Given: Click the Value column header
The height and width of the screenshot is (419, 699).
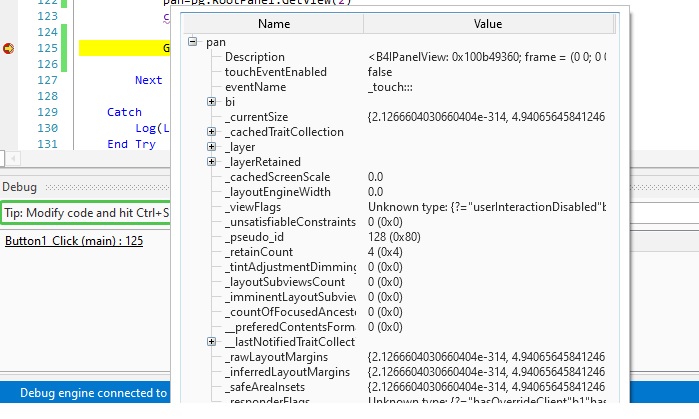Looking at the screenshot, I should (488, 23).
